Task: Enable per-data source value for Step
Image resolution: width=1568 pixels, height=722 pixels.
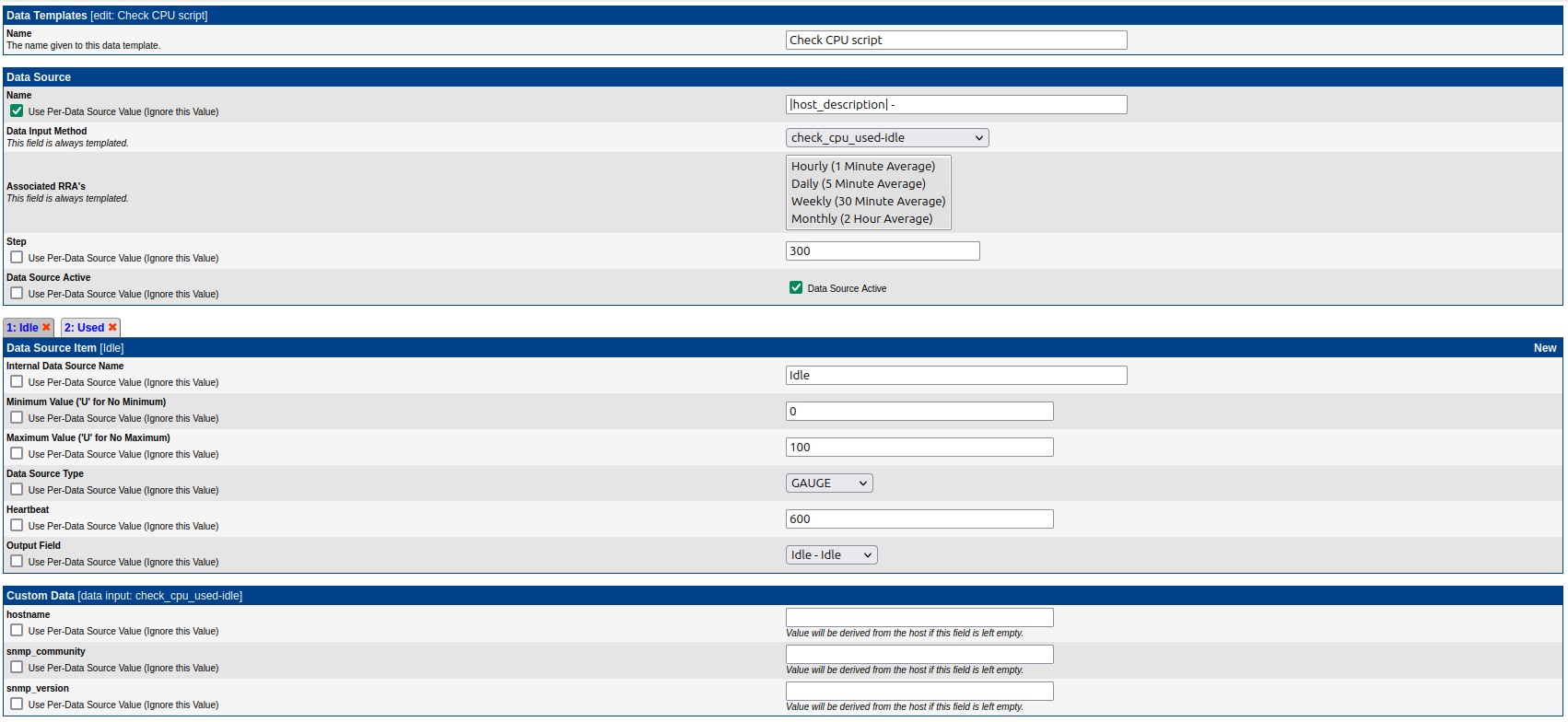Action: pos(17,257)
